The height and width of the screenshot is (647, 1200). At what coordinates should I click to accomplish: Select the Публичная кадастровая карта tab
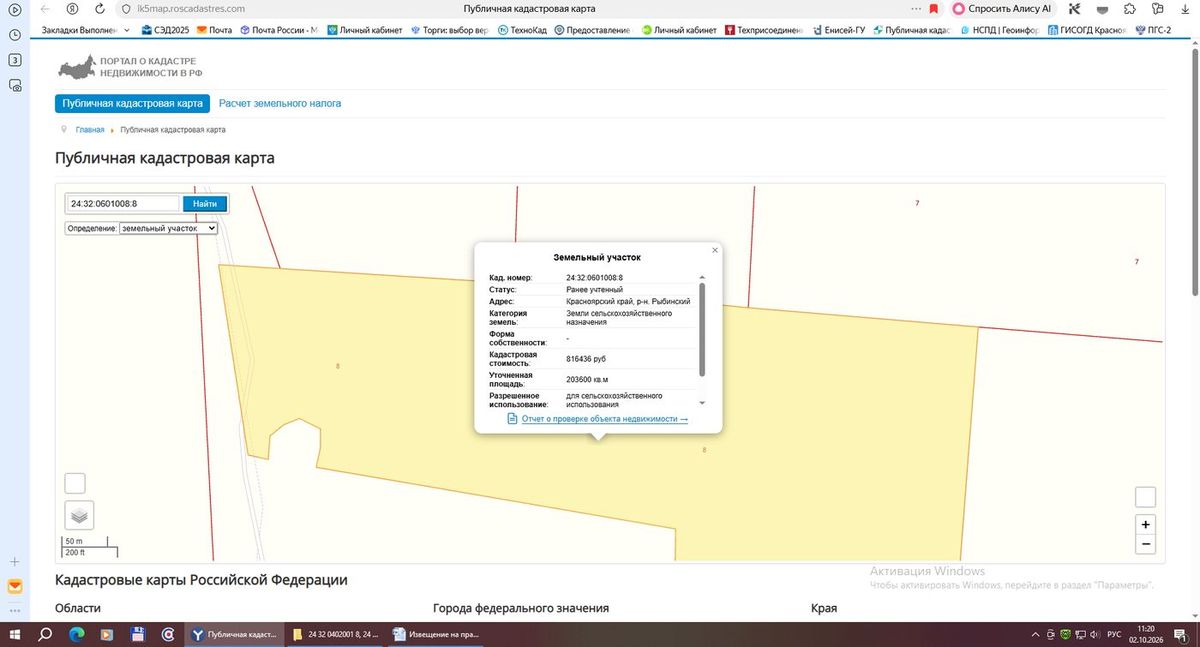pos(132,103)
